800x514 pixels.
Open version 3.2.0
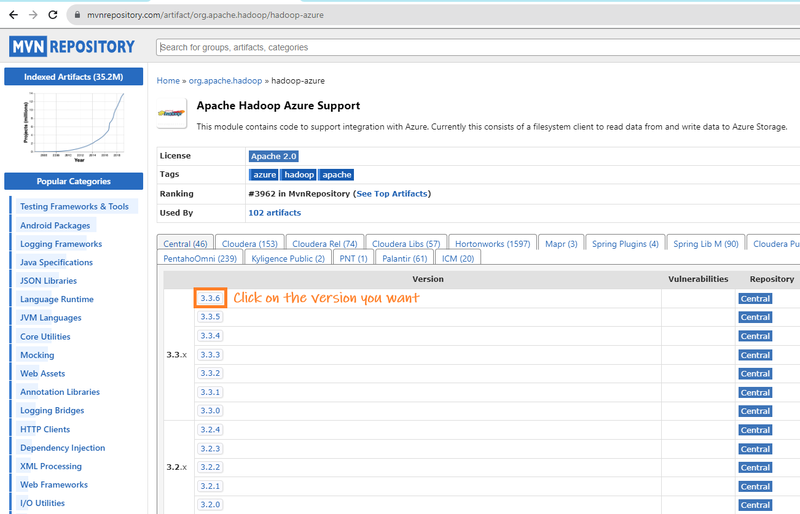(210, 505)
